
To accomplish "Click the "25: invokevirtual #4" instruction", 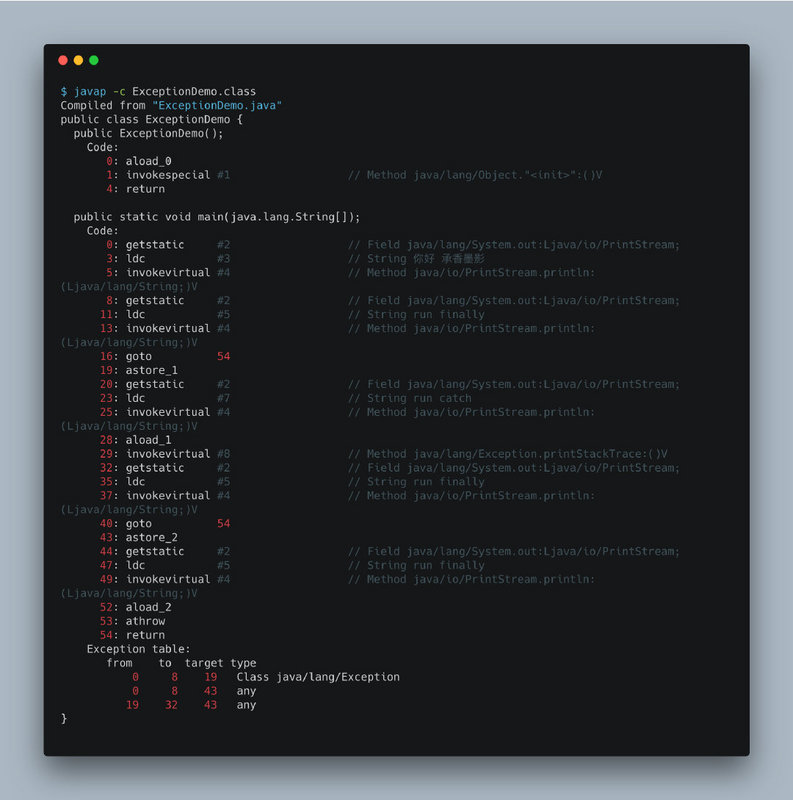I will click(x=165, y=412).
